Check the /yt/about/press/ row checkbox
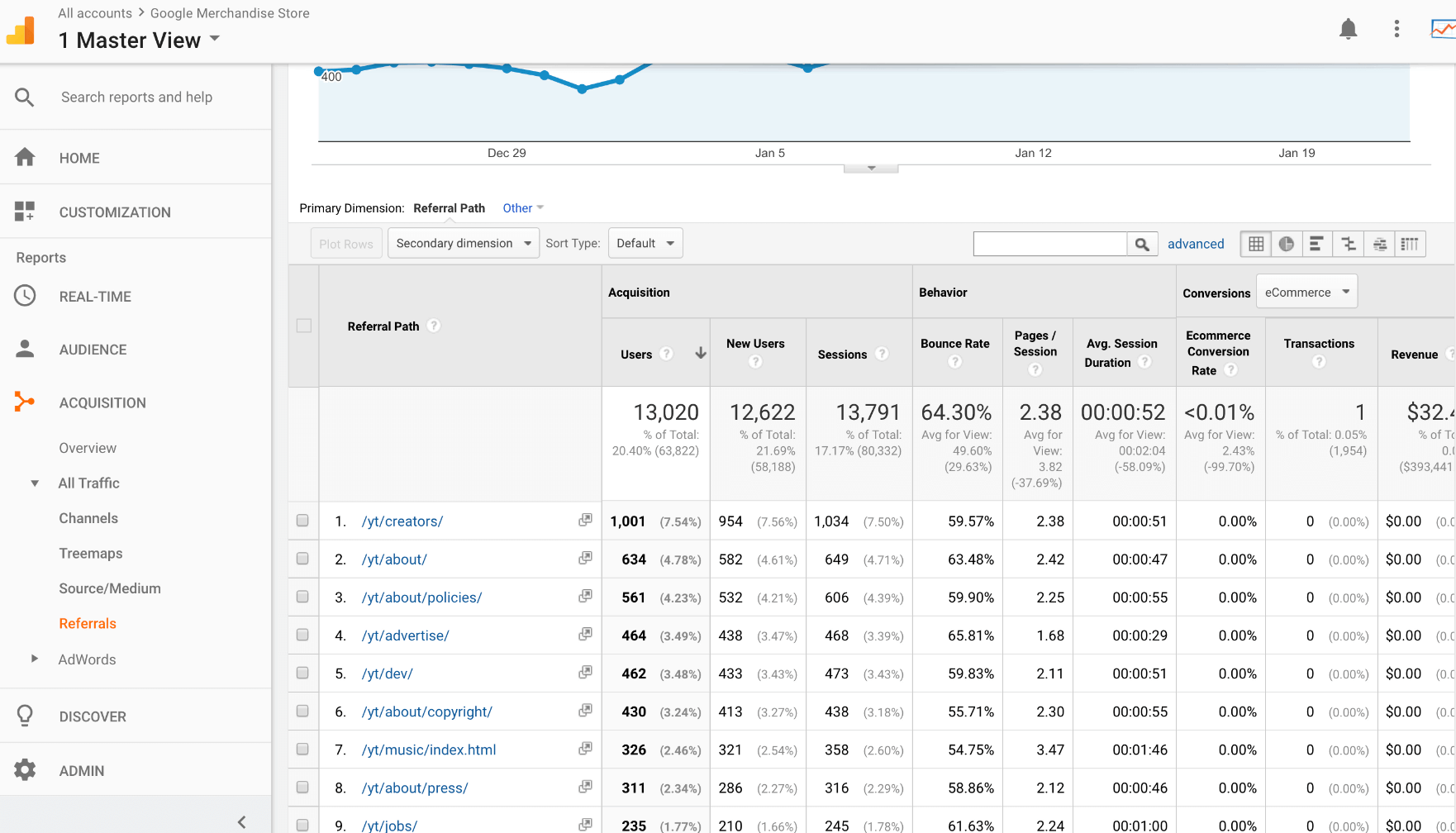This screenshot has height=833, width=1456. point(302,788)
